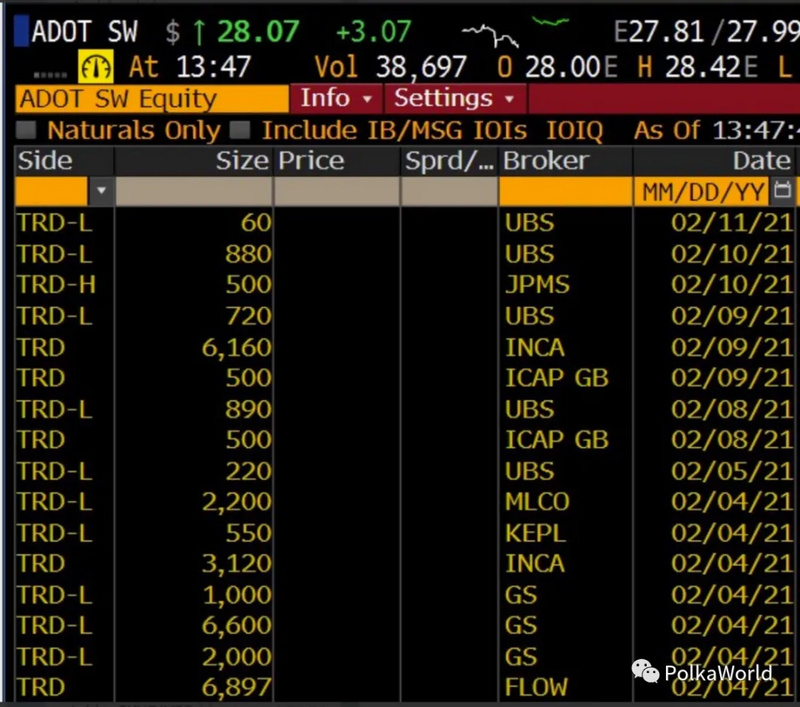
Task: Enable the Naturals Only checkbox
Action: pos(26,130)
